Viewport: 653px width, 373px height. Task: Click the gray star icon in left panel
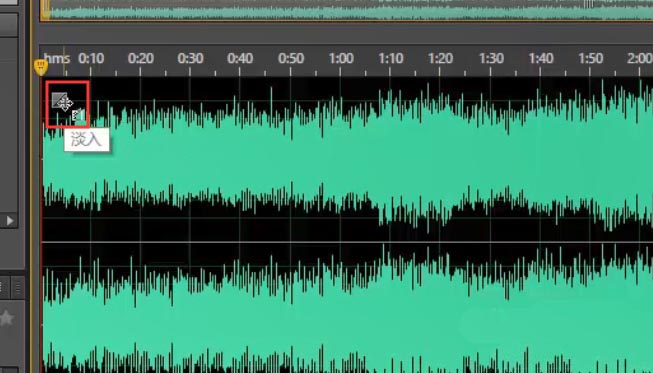click(x=7, y=318)
